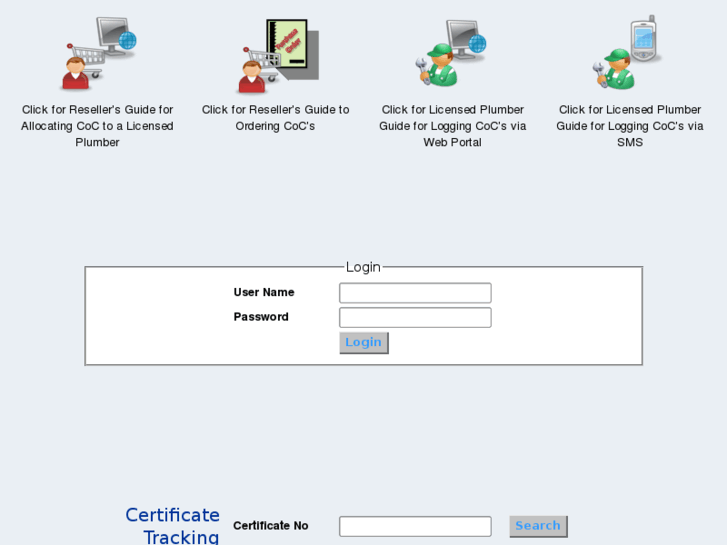Click the 'User Name' label
The height and width of the screenshot is (545, 727).
click(264, 292)
